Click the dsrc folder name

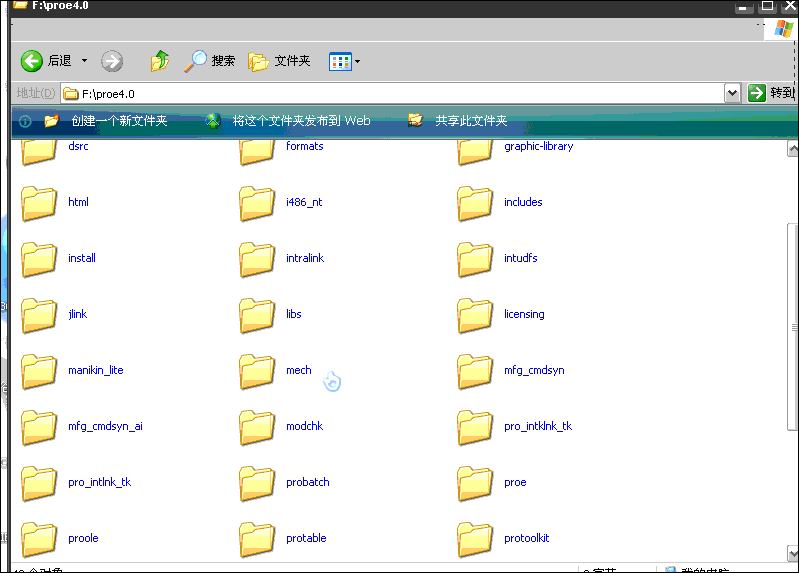[x=78, y=146]
